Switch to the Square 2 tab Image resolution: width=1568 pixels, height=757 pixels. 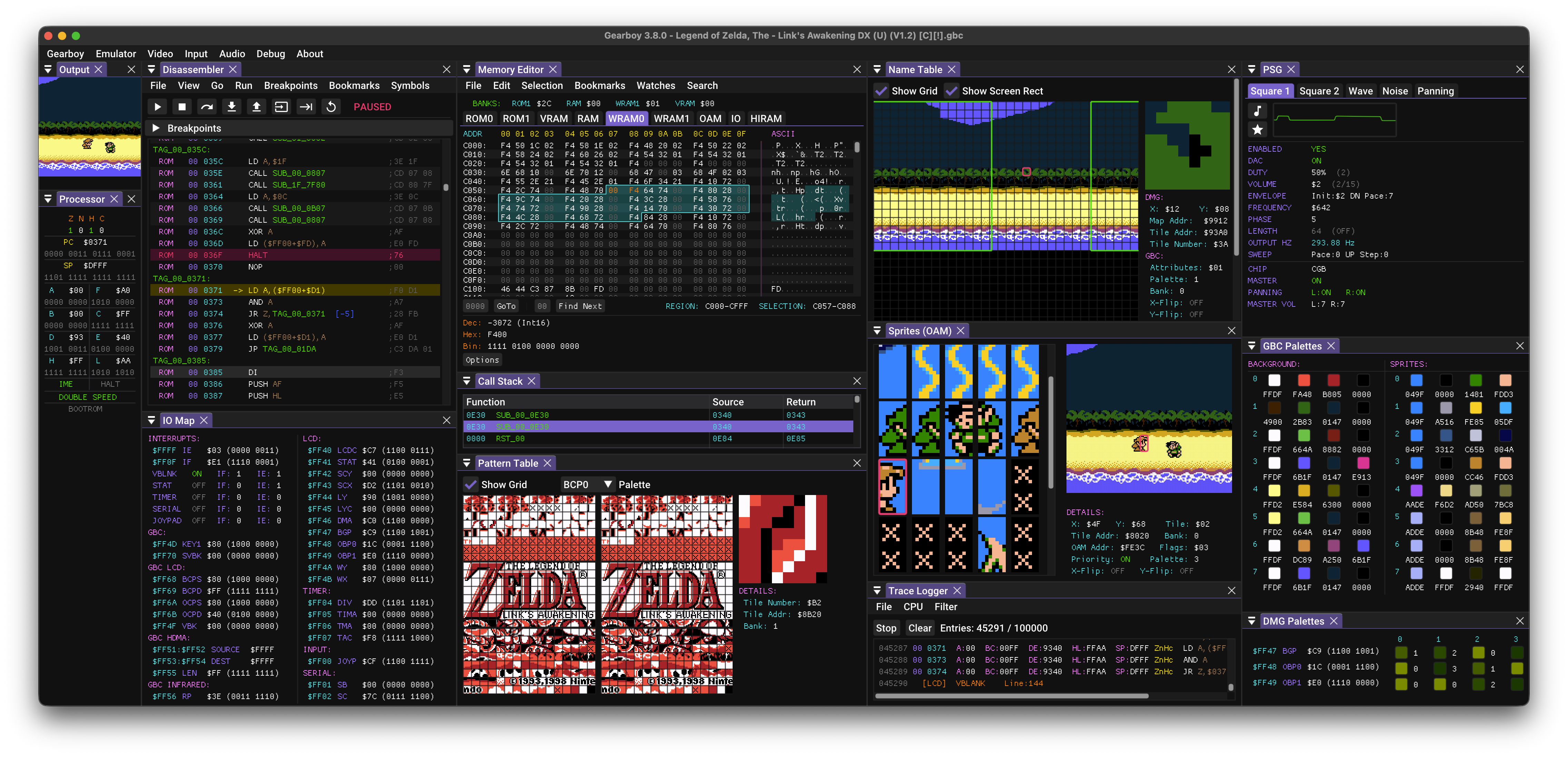tap(1318, 91)
